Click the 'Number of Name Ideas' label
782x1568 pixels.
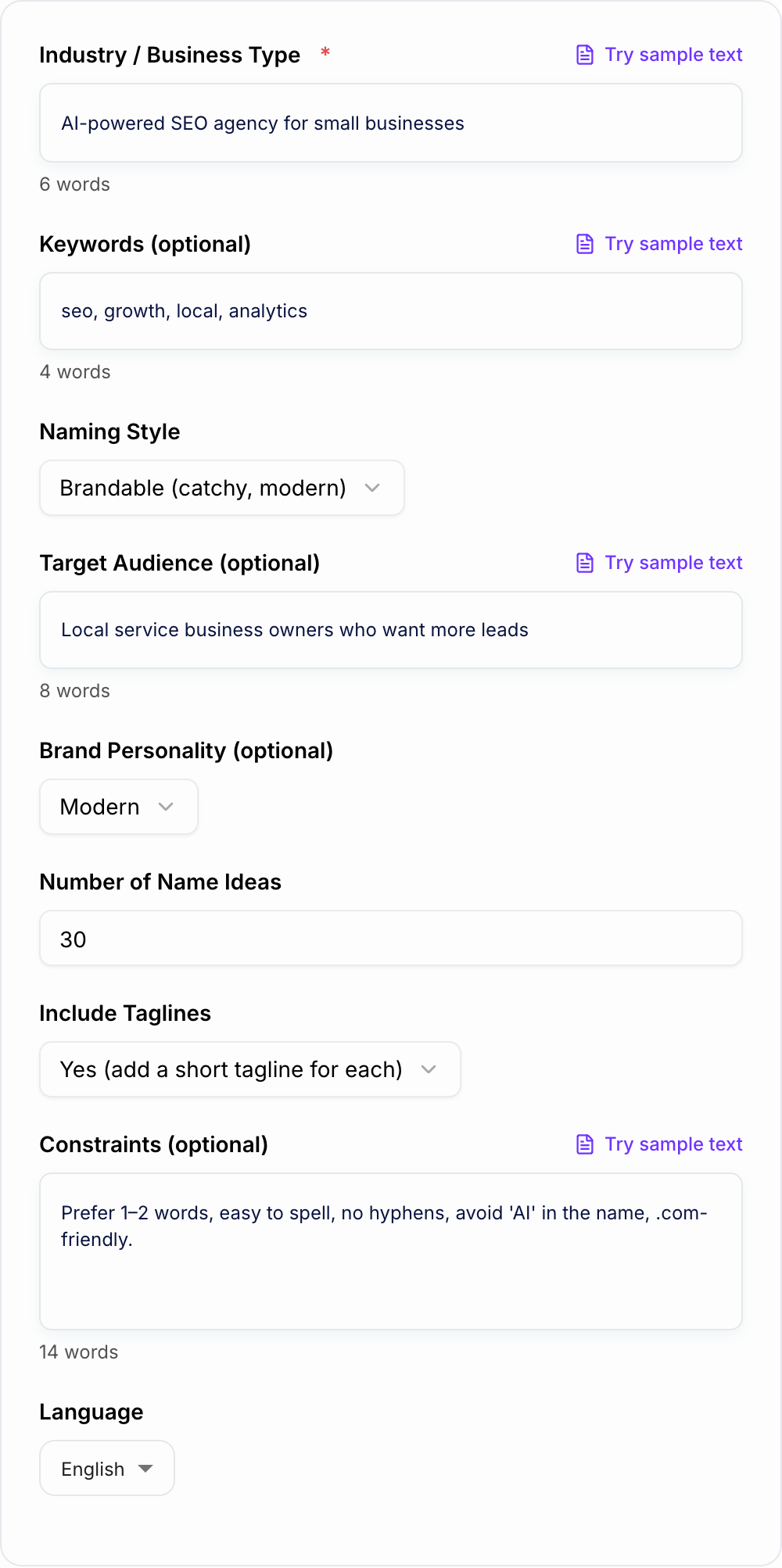click(160, 882)
